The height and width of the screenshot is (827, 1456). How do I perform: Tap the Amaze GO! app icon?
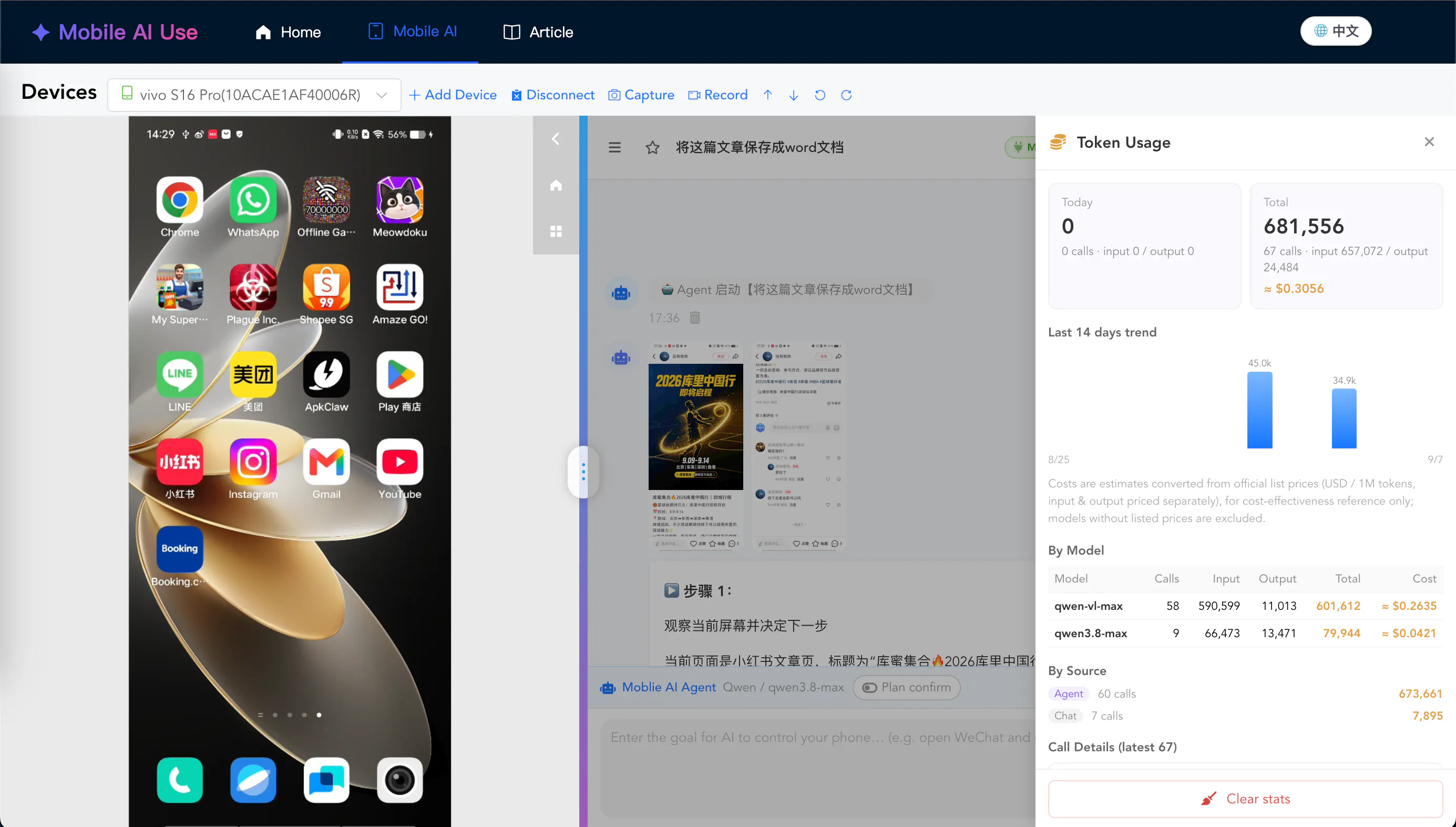[400, 288]
